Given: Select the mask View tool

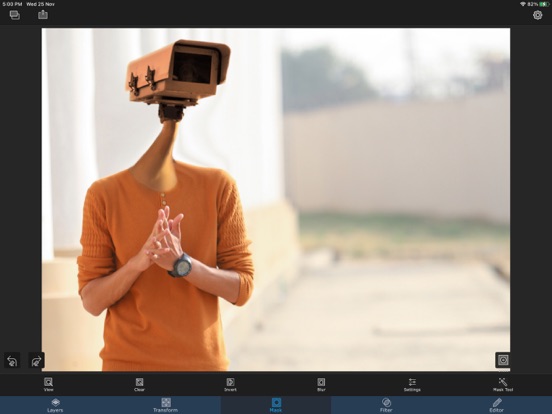Looking at the screenshot, I should [x=48, y=384].
